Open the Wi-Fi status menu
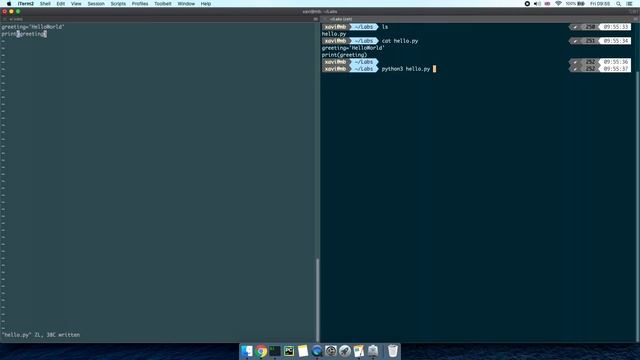Image resolution: width=640 pixels, height=360 pixels. (x=558, y=4)
